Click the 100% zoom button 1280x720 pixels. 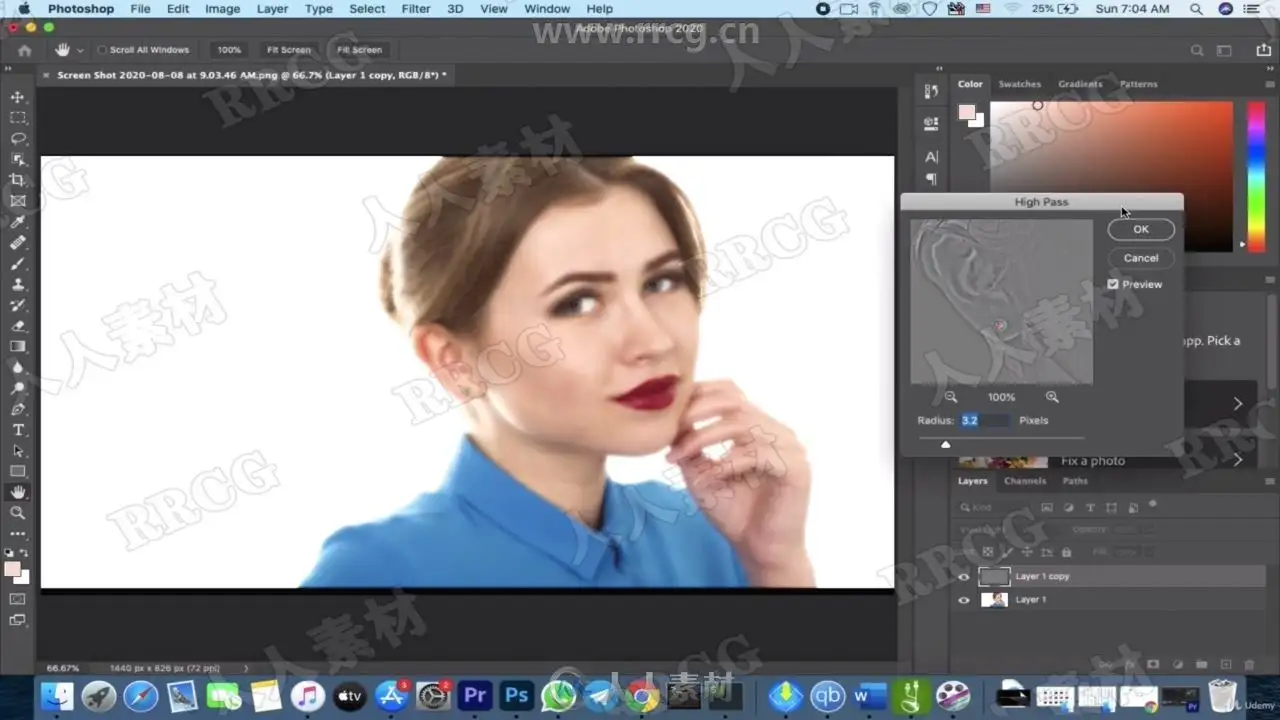point(229,50)
